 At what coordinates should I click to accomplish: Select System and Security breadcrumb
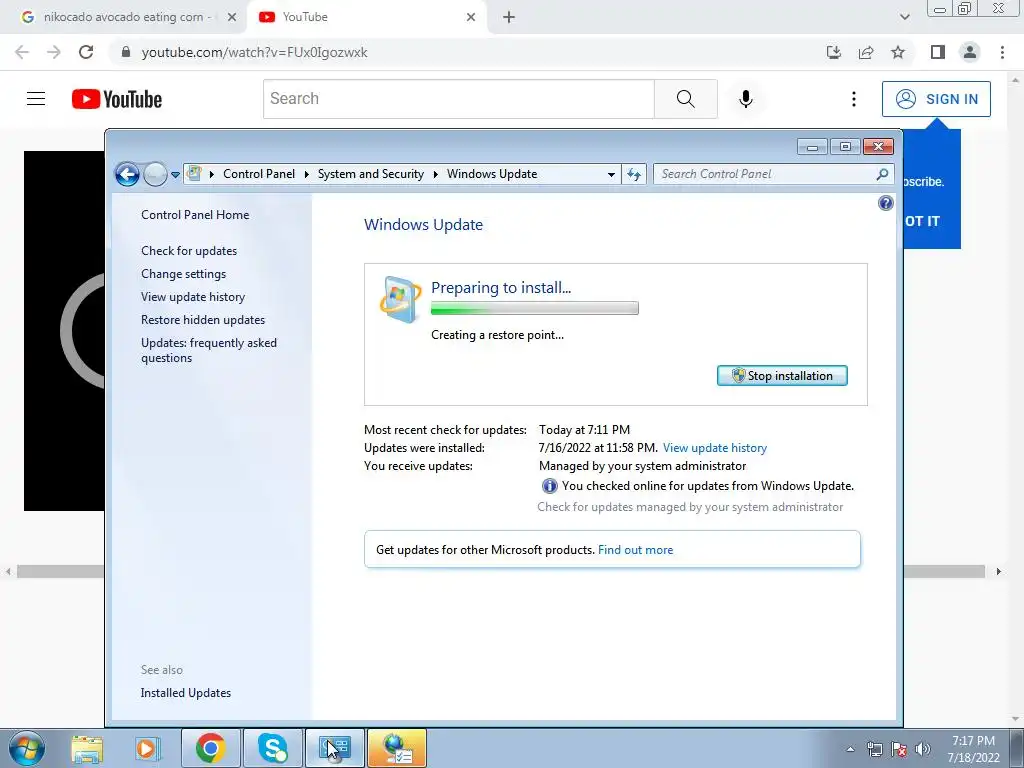pos(370,174)
